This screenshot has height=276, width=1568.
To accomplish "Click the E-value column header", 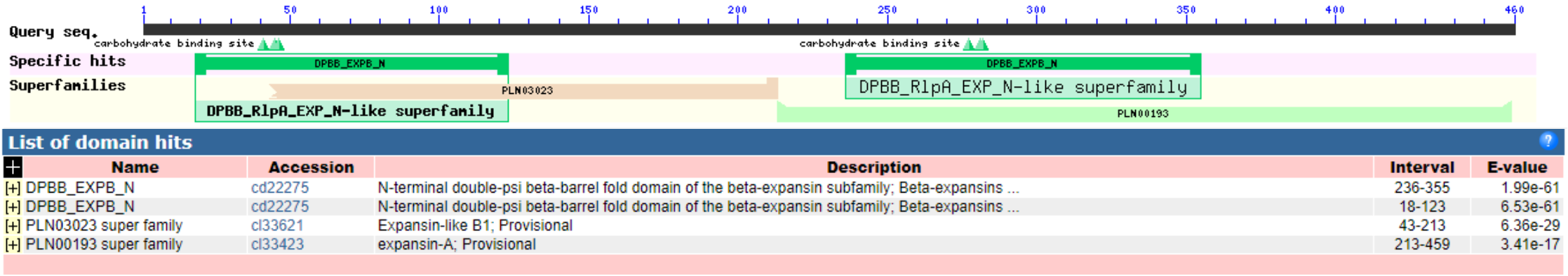I will (x=1517, y=167).
